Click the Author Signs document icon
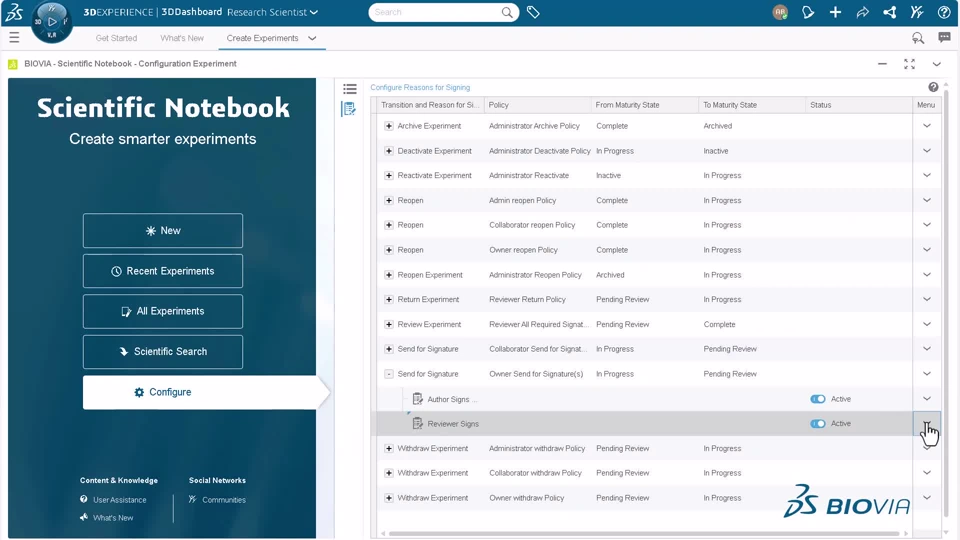Screen dimensions: 960x540 (x=418, y=399)
